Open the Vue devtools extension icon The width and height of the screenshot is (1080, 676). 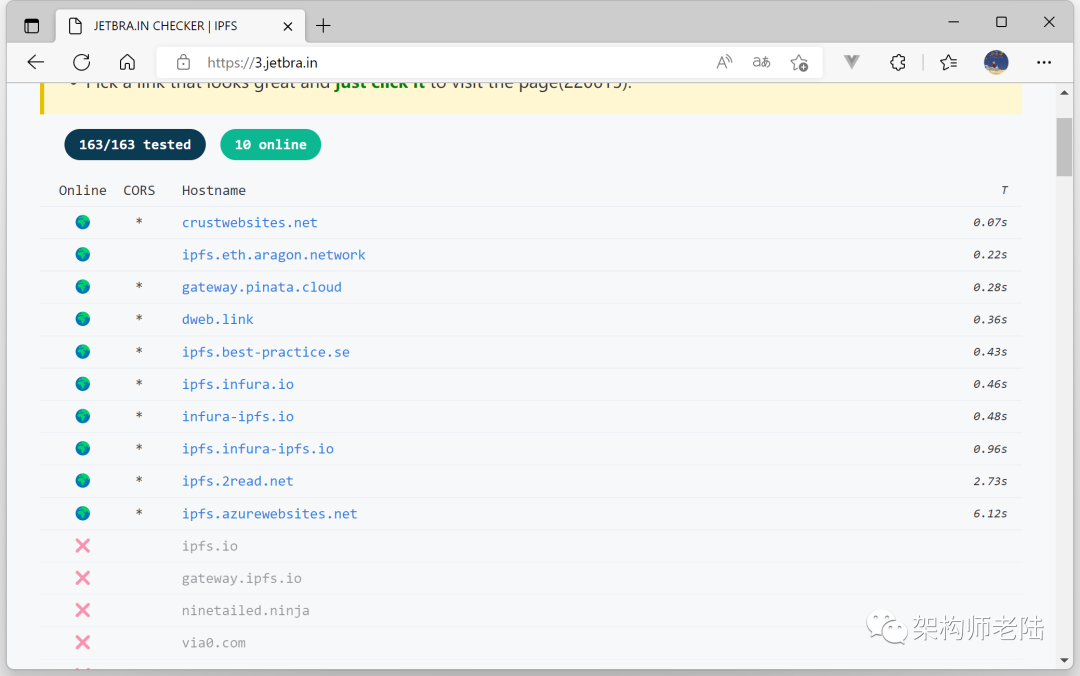[852, 63]
